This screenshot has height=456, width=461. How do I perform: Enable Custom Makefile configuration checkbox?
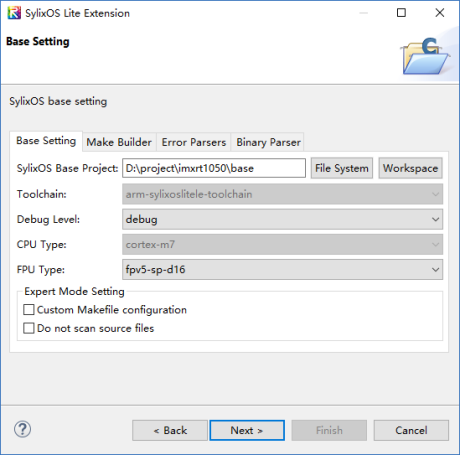pos(29,310)
